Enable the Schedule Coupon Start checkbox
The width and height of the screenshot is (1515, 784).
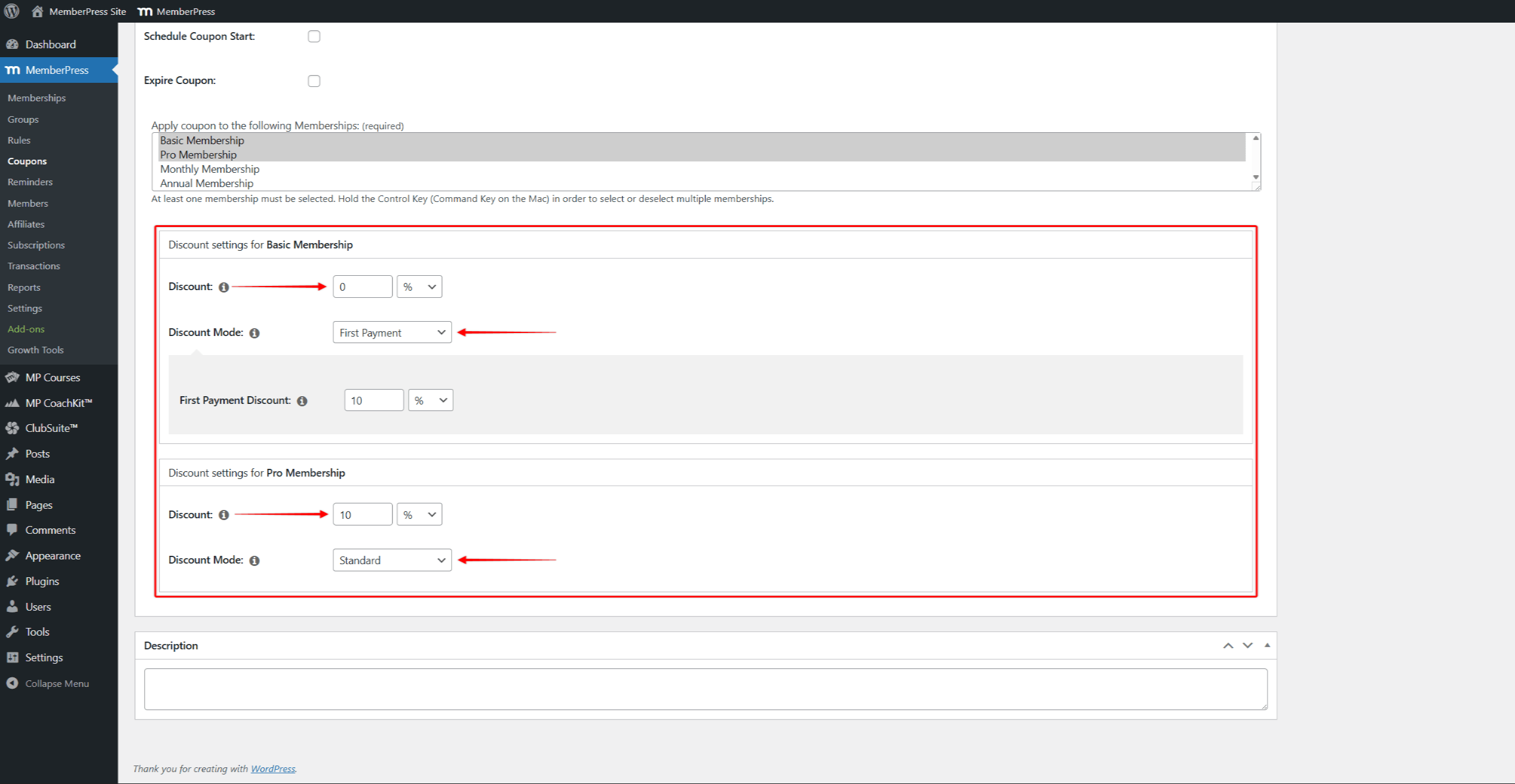314,36
